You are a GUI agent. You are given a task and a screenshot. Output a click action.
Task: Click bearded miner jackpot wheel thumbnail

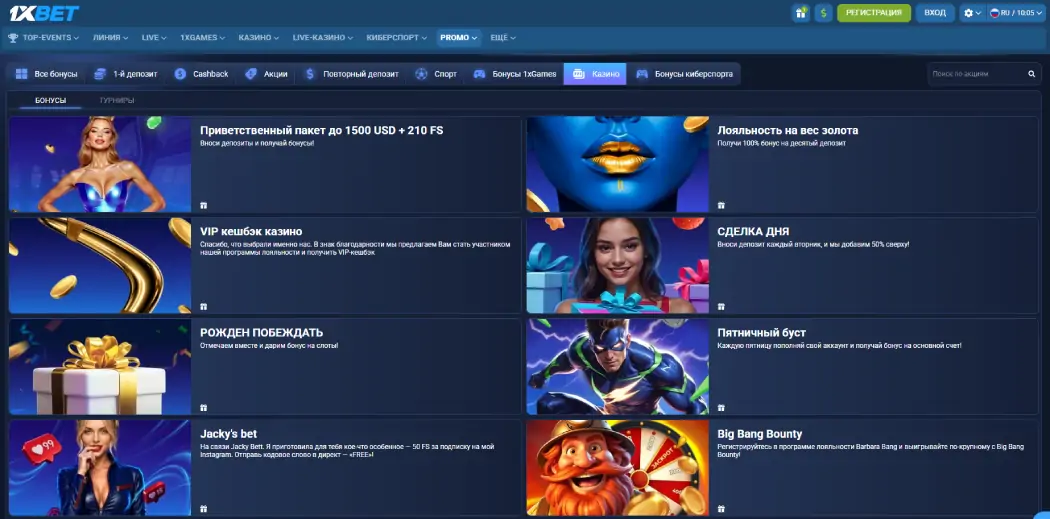pyautogui.click(x=617, y=467)
